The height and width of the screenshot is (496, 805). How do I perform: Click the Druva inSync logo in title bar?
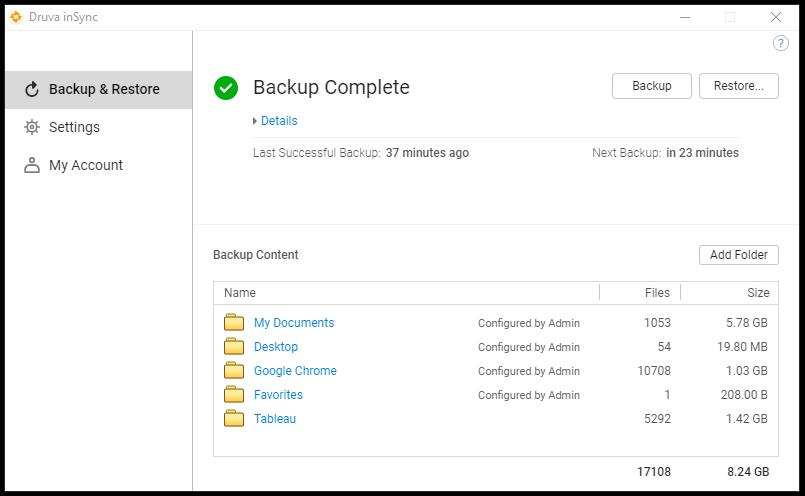(15, 17)
